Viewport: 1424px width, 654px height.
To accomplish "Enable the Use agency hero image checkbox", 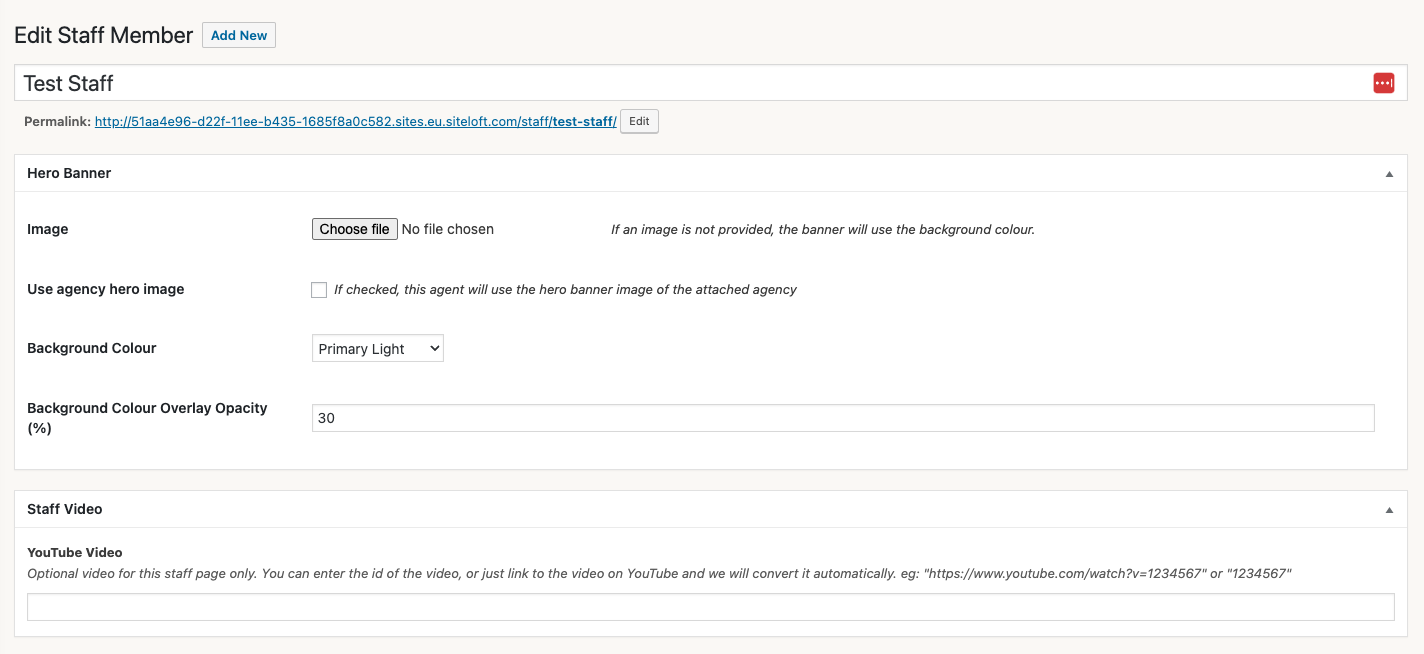I will click(319, 289).
